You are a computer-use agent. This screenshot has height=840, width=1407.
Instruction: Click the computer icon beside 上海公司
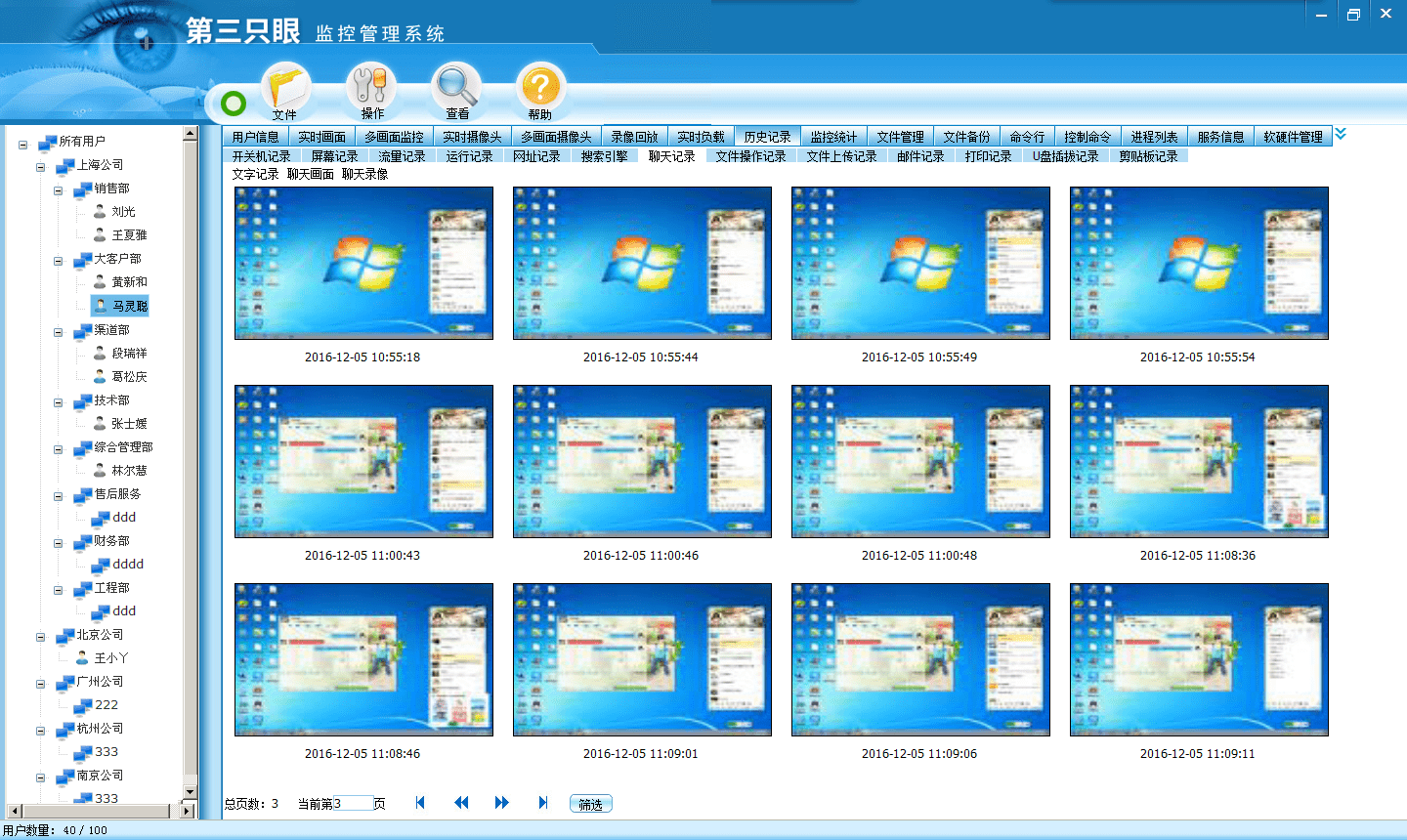[x=64, y=166]
